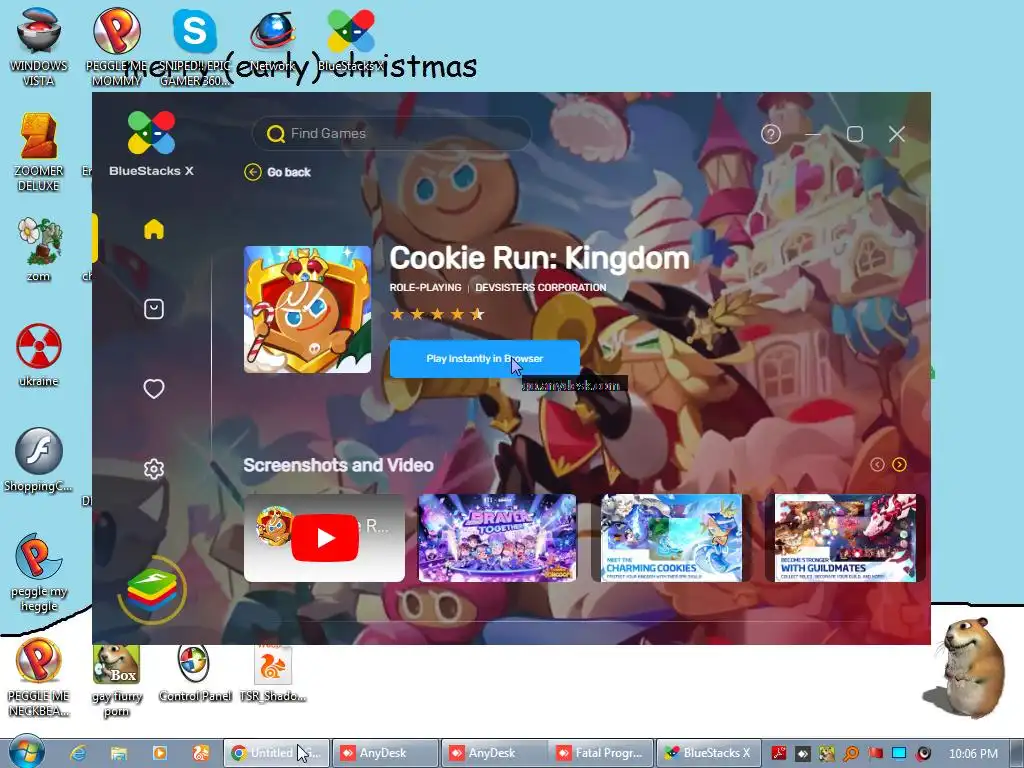This screenshot has width=1024, height=768.
Task: Select BlueStacks X desktop shortcut
Action: pos(351,39)
